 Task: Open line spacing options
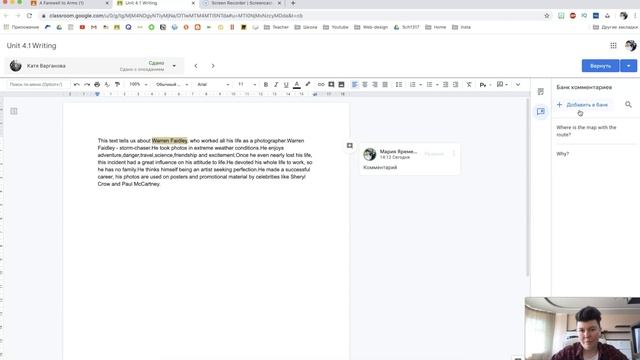click(x=399, y=84)
